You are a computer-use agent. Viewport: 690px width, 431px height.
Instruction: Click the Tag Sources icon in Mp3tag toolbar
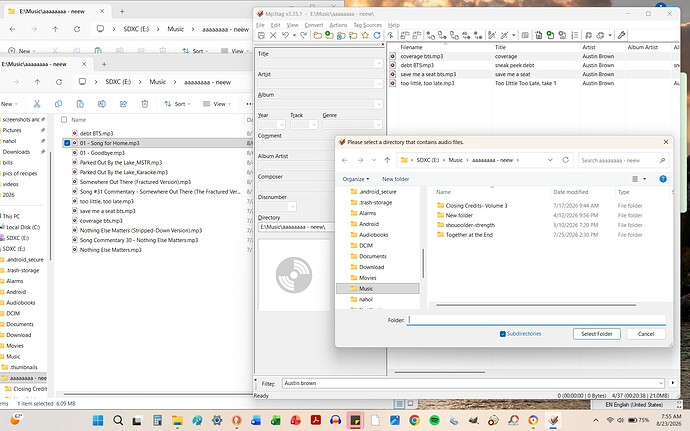pos(600,35)
